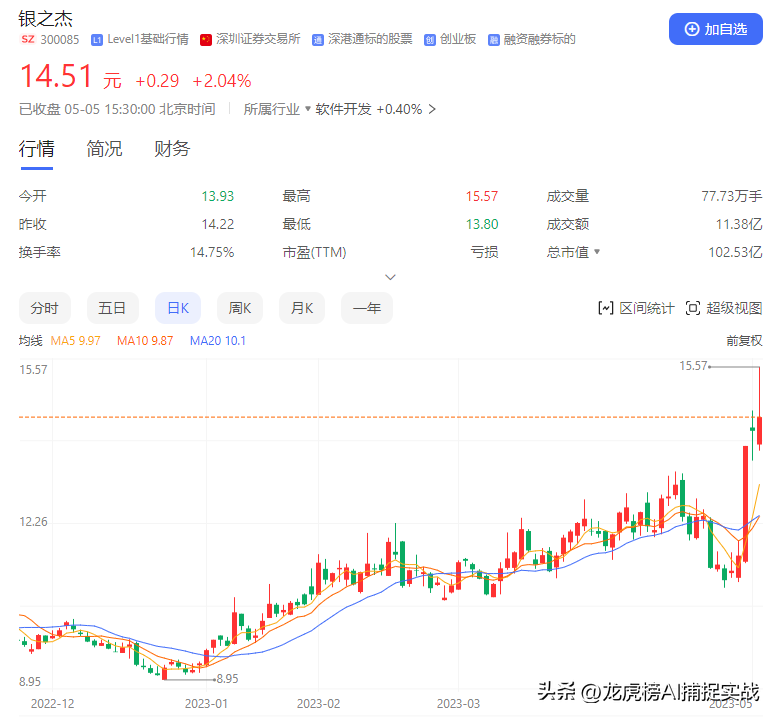Image resolution: width=777 pixels, height=719 pixels.
Task: Click the China flag icon for 深圳证券交易所
Action: click(x=206, y=40)
